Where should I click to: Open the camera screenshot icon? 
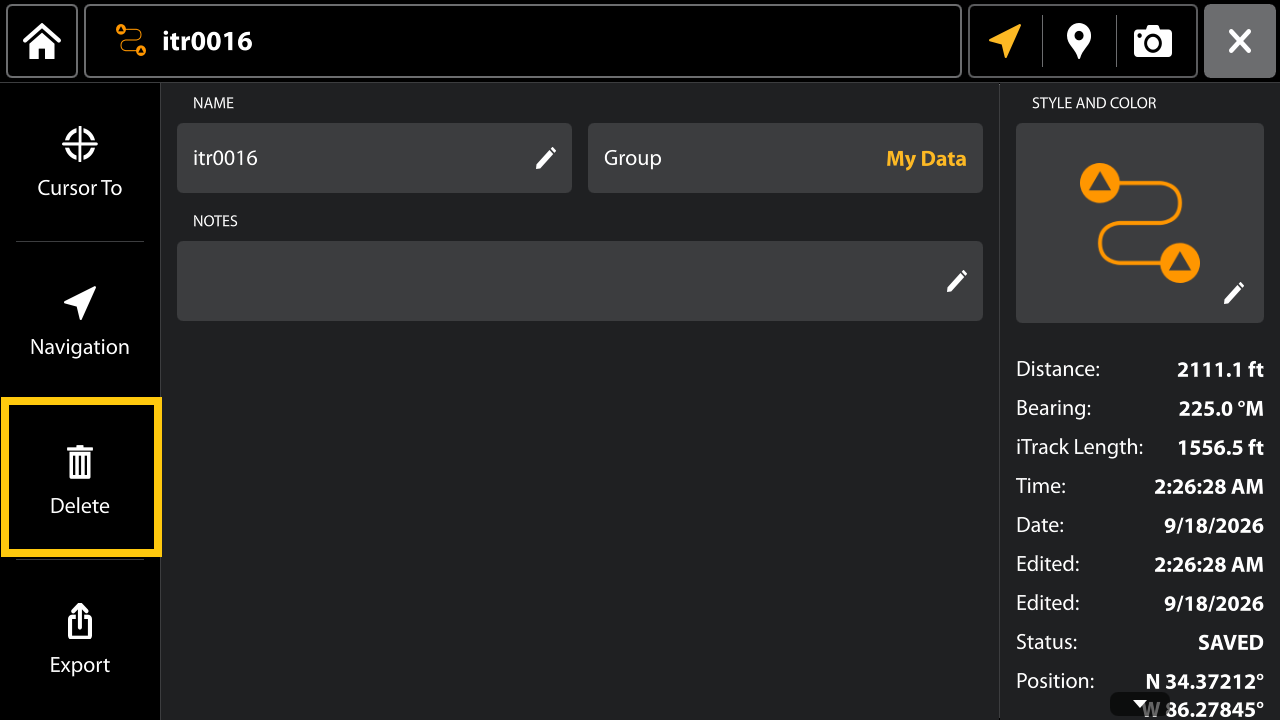tap(1152, 41)
